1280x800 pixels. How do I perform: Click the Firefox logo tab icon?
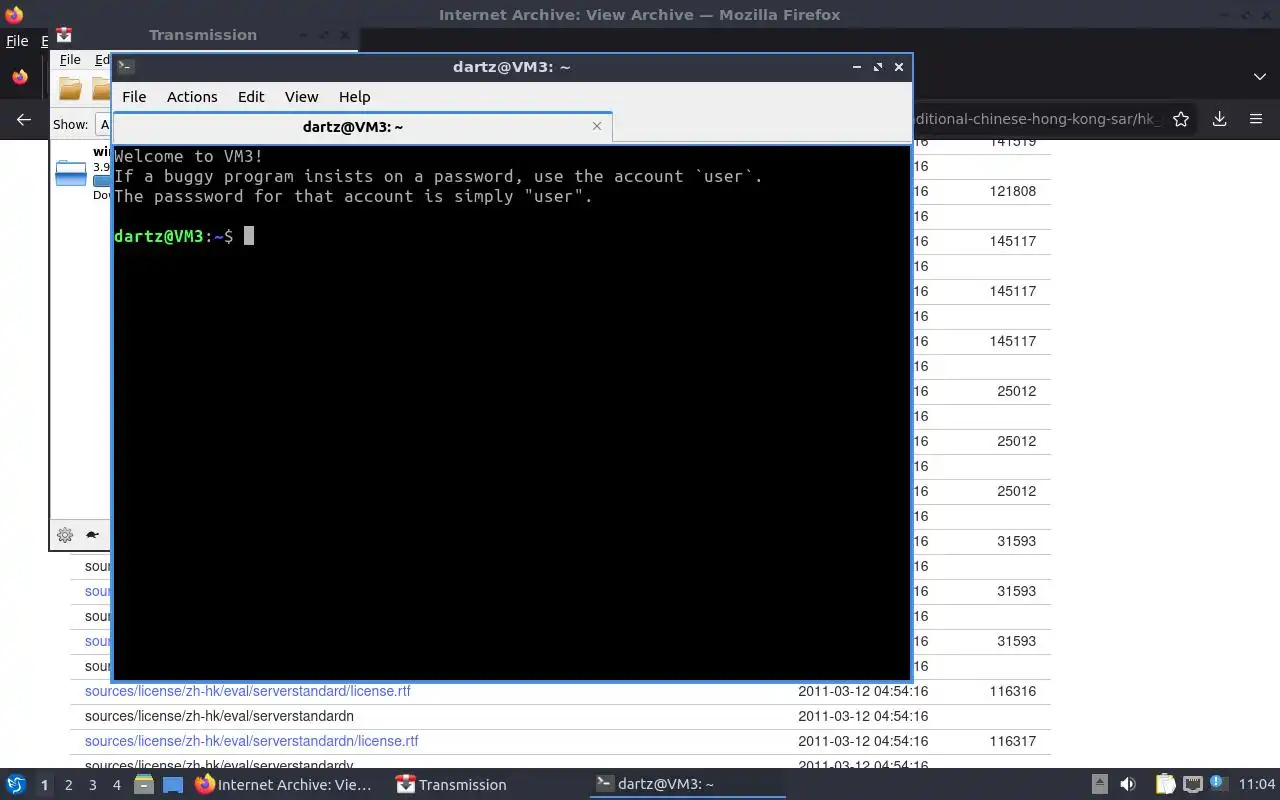tap(20, 77)
